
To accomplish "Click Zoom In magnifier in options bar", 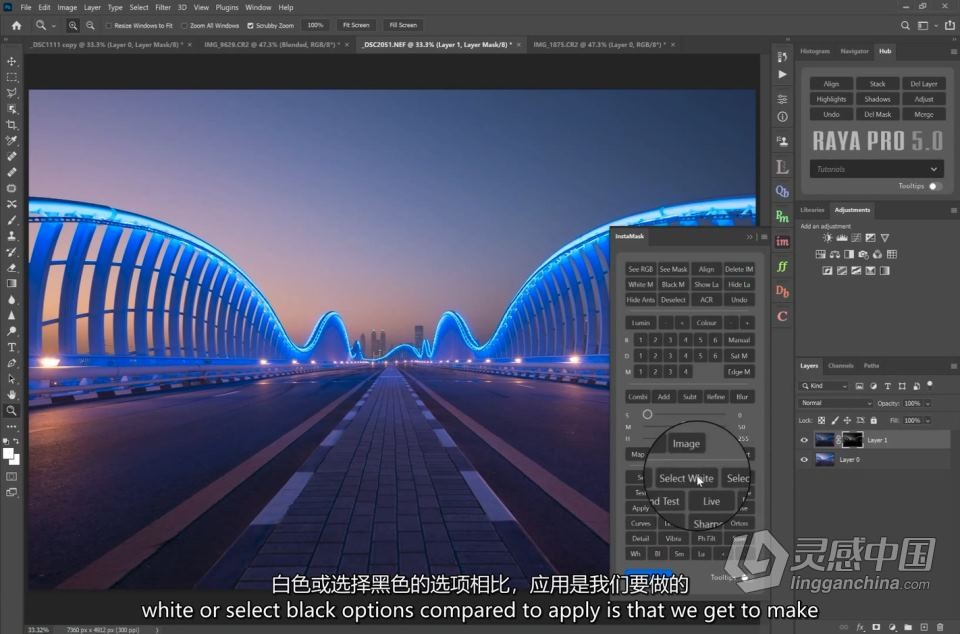I will point(73,25).
